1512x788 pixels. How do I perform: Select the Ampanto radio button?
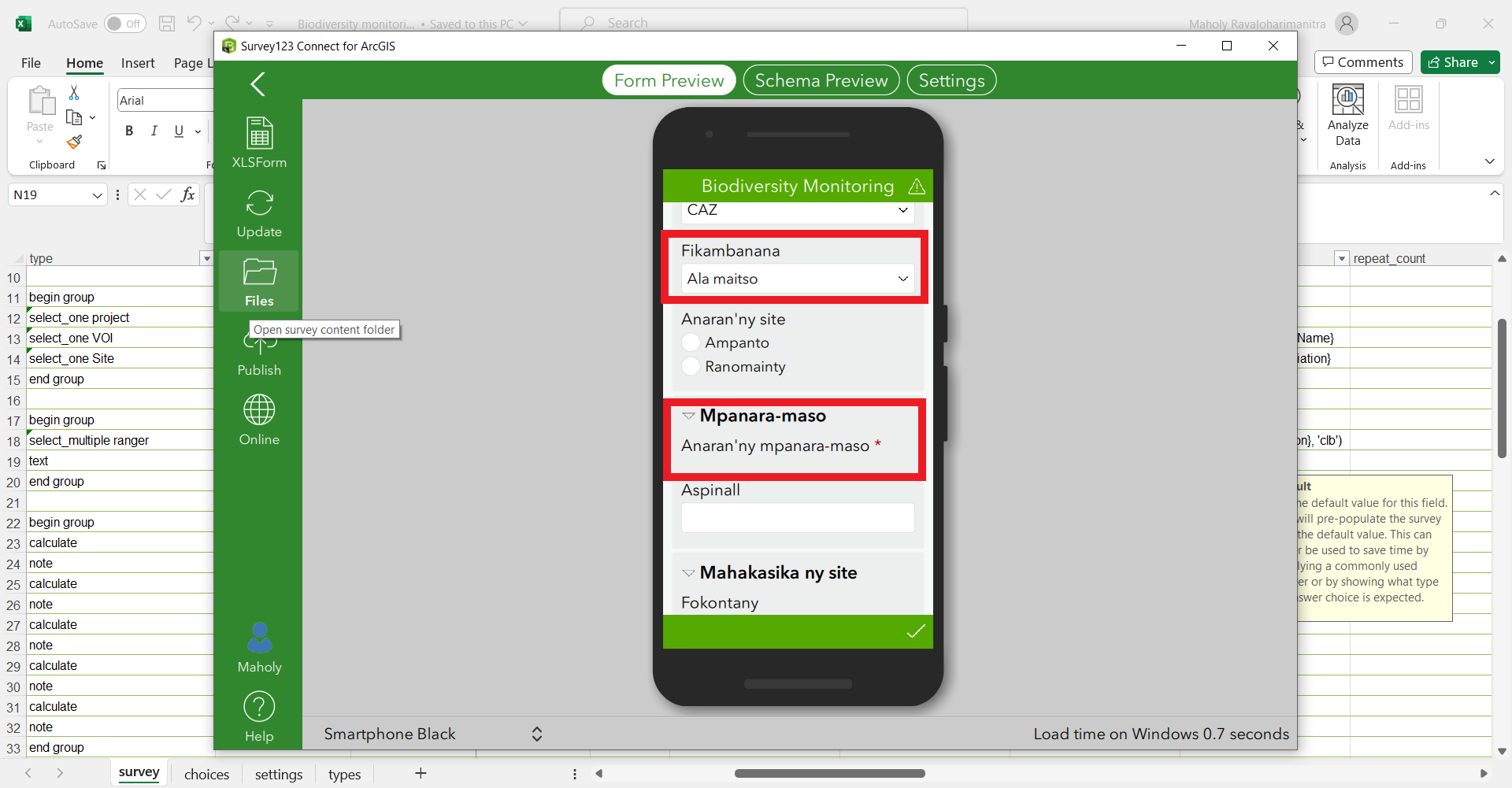(691, 342)
